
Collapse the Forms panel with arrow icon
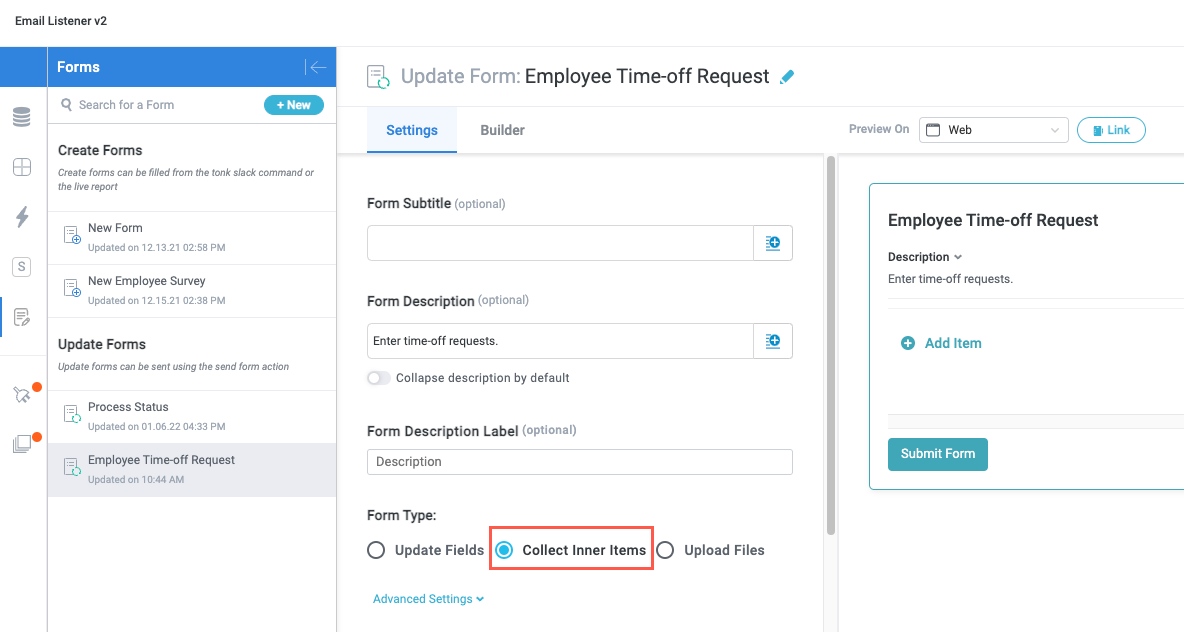tap(316, 67)
